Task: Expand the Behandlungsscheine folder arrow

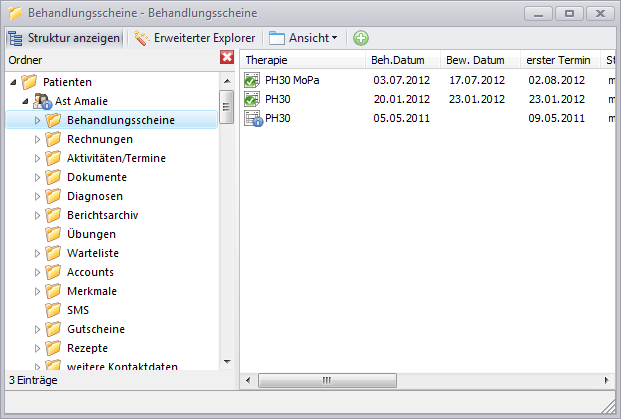Action: coord(37,120)
